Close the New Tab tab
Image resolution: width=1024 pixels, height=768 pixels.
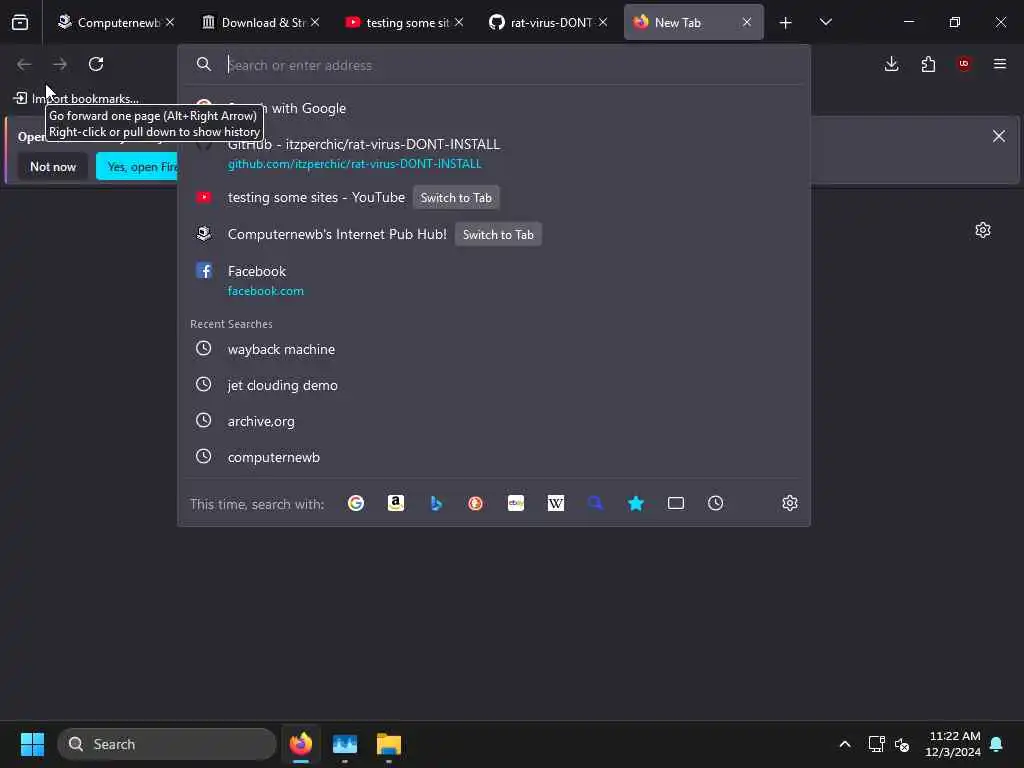click(x=746, y=23)
